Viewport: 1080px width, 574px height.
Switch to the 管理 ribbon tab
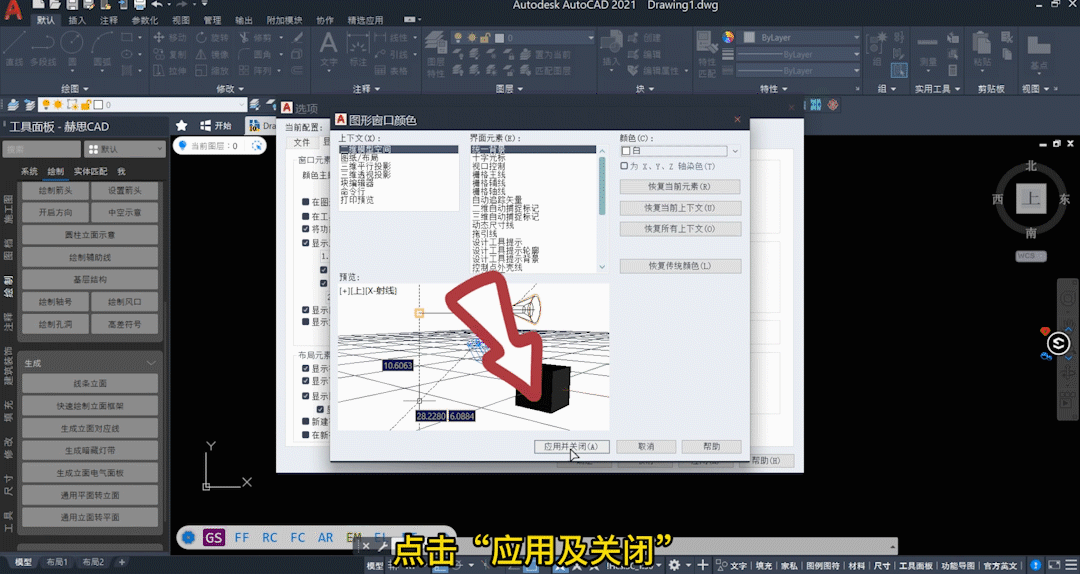(x=212, y=20)
